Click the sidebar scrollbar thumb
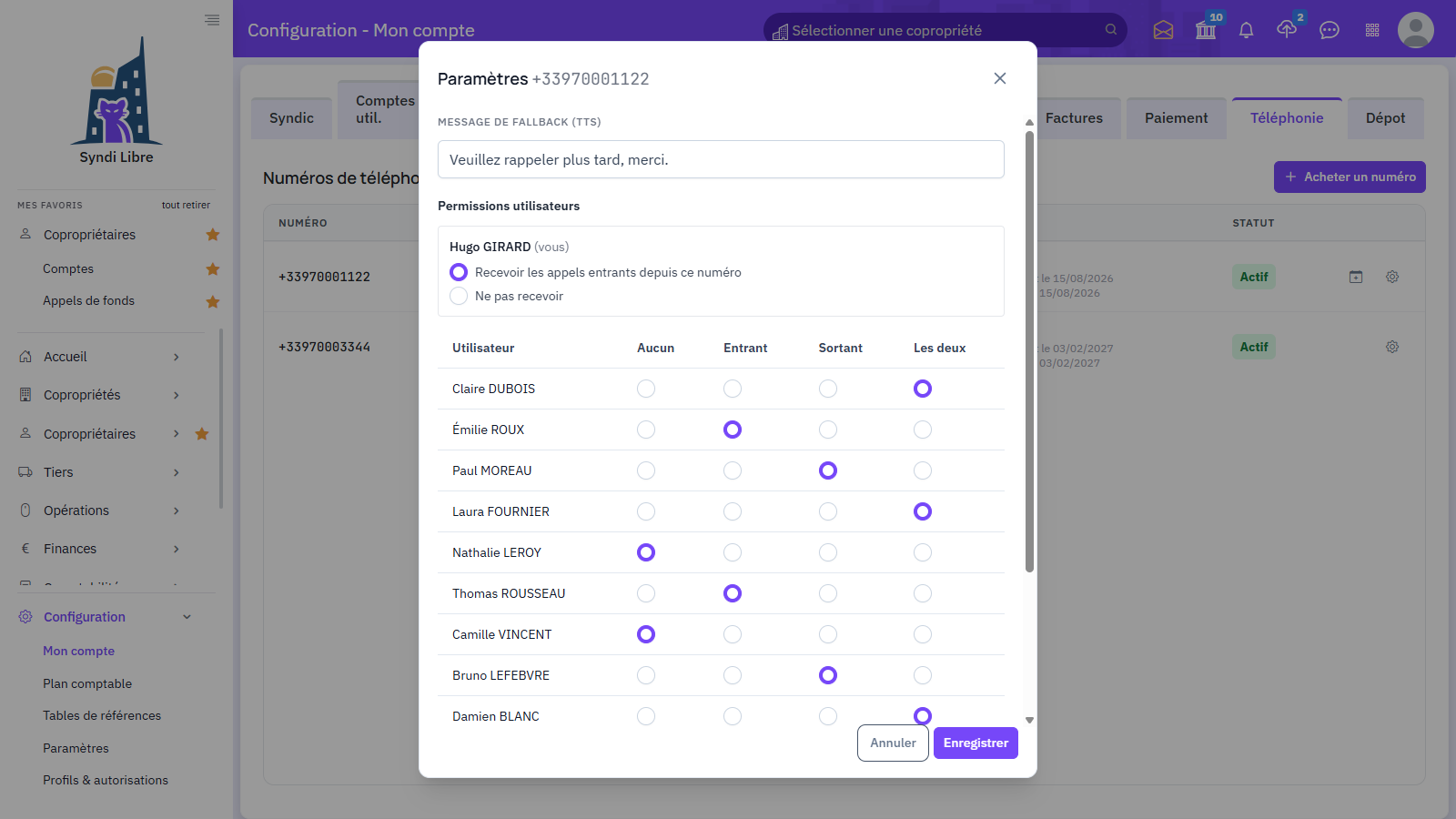The image size is (1456, 819). click(221, 419)
